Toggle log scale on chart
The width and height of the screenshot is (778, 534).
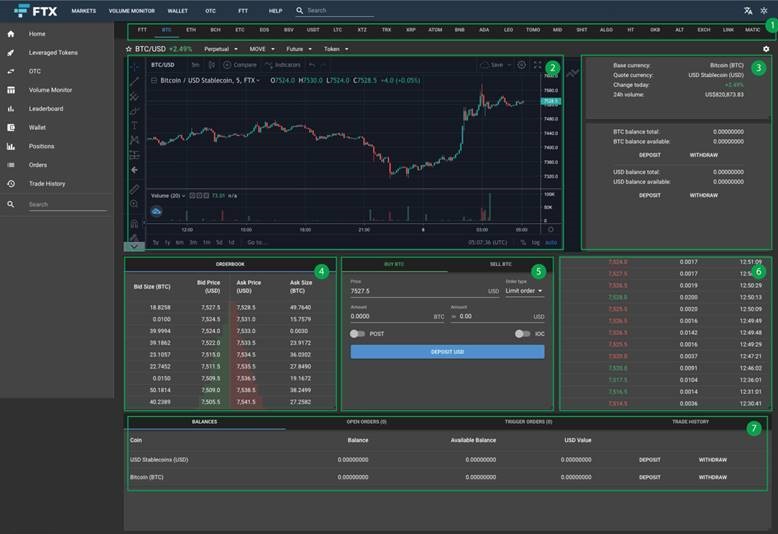coord(536,243)
